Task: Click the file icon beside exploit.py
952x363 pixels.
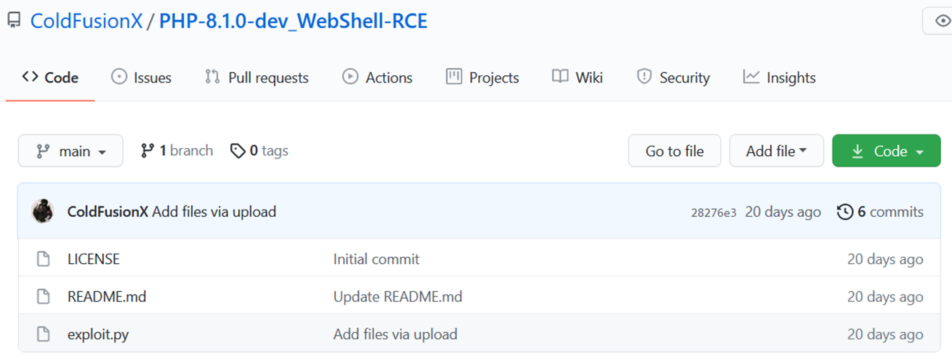Action: pos(42,334)
